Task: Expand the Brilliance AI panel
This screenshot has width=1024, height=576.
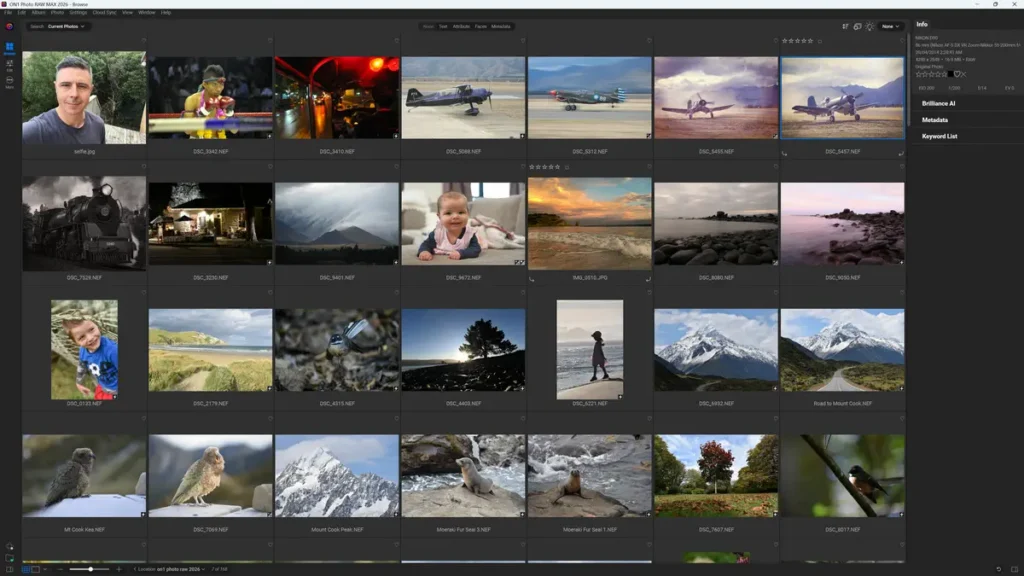Action: (938, 103)
